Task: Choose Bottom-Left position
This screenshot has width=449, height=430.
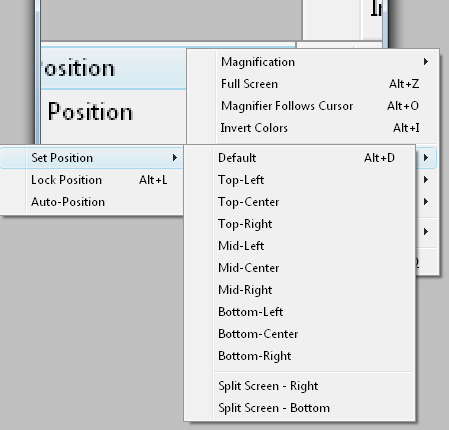Action: pyautogui.click(x=299, y=312)
